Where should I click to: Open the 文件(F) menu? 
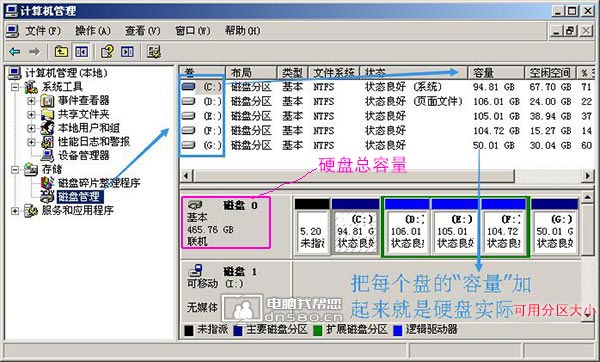click(43, 31)
